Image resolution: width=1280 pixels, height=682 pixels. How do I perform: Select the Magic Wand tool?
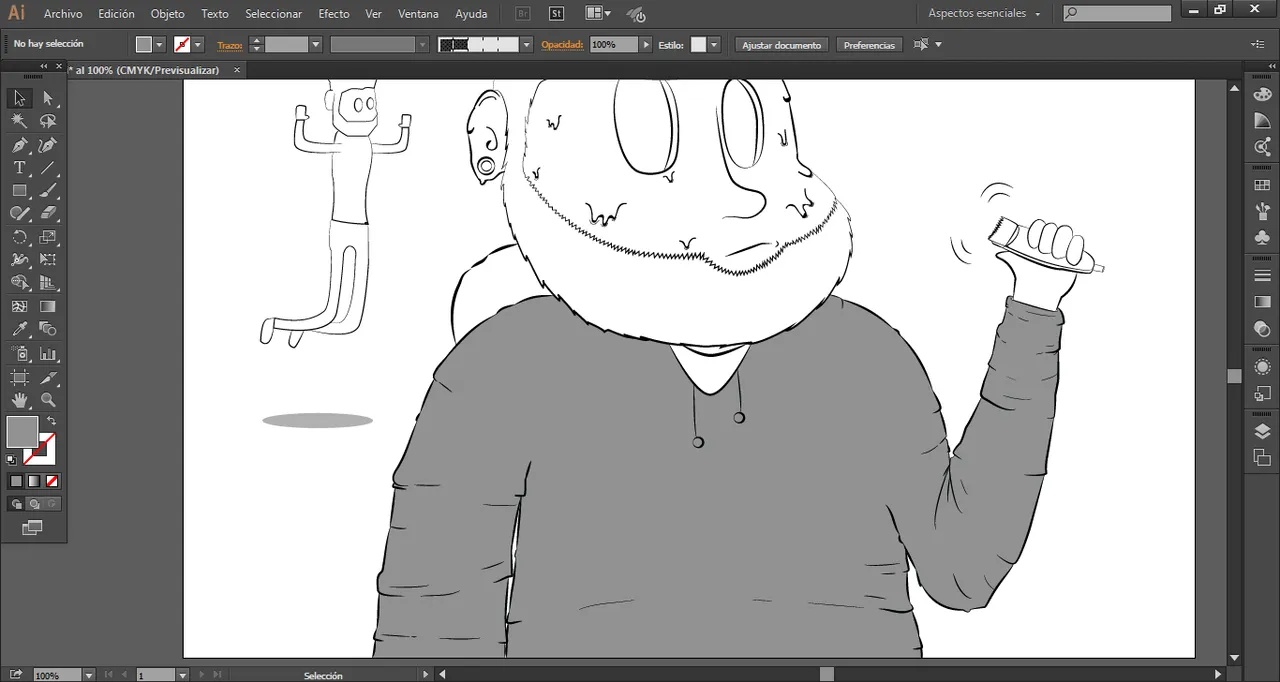click(x=19, y=121)
